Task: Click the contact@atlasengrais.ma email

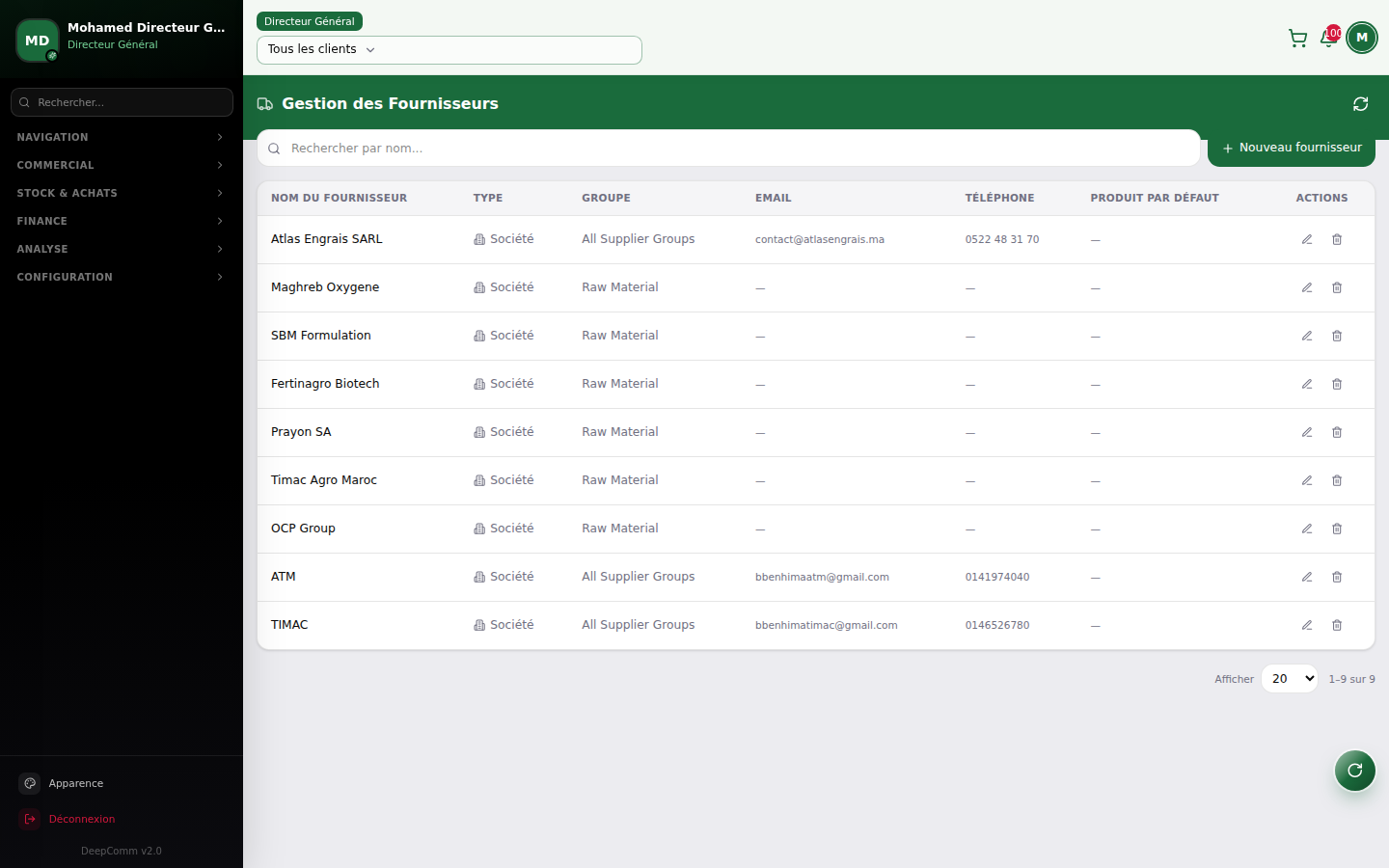Action: 820,239
